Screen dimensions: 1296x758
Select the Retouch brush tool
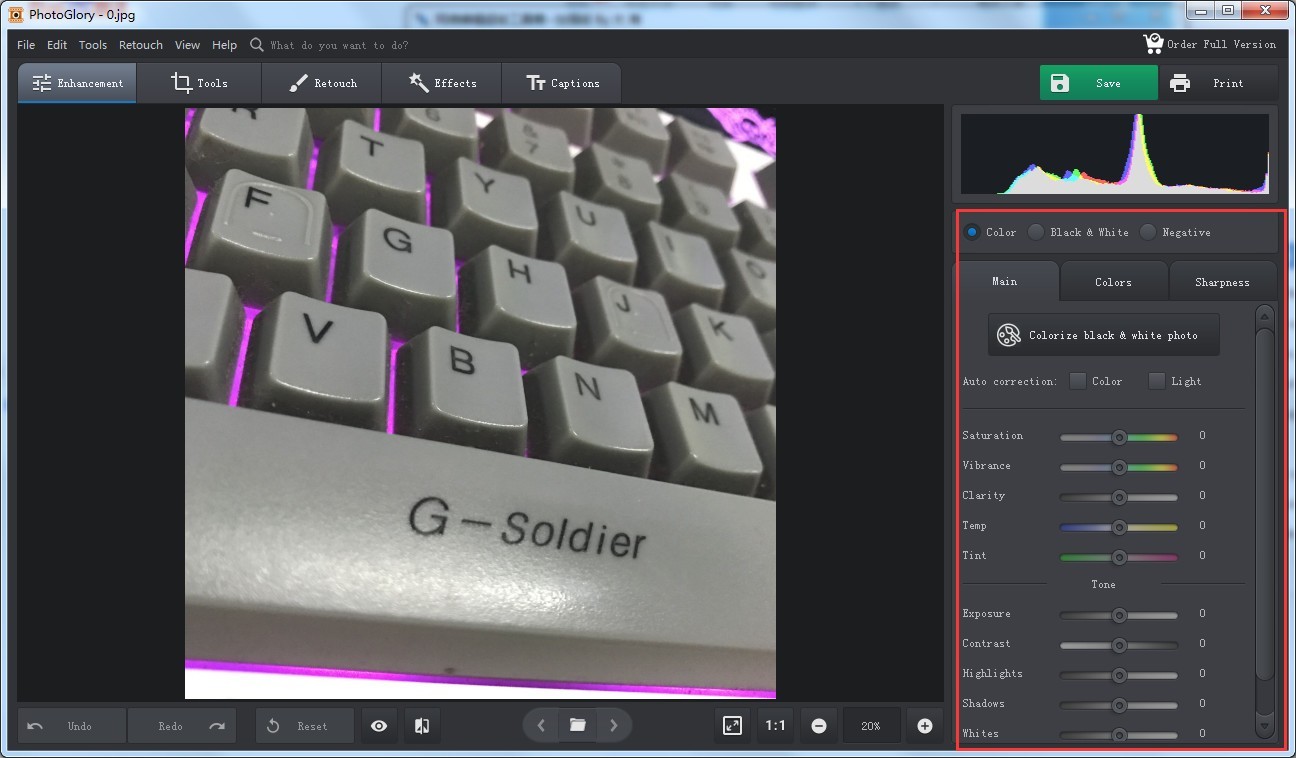(x=296, y=83)
